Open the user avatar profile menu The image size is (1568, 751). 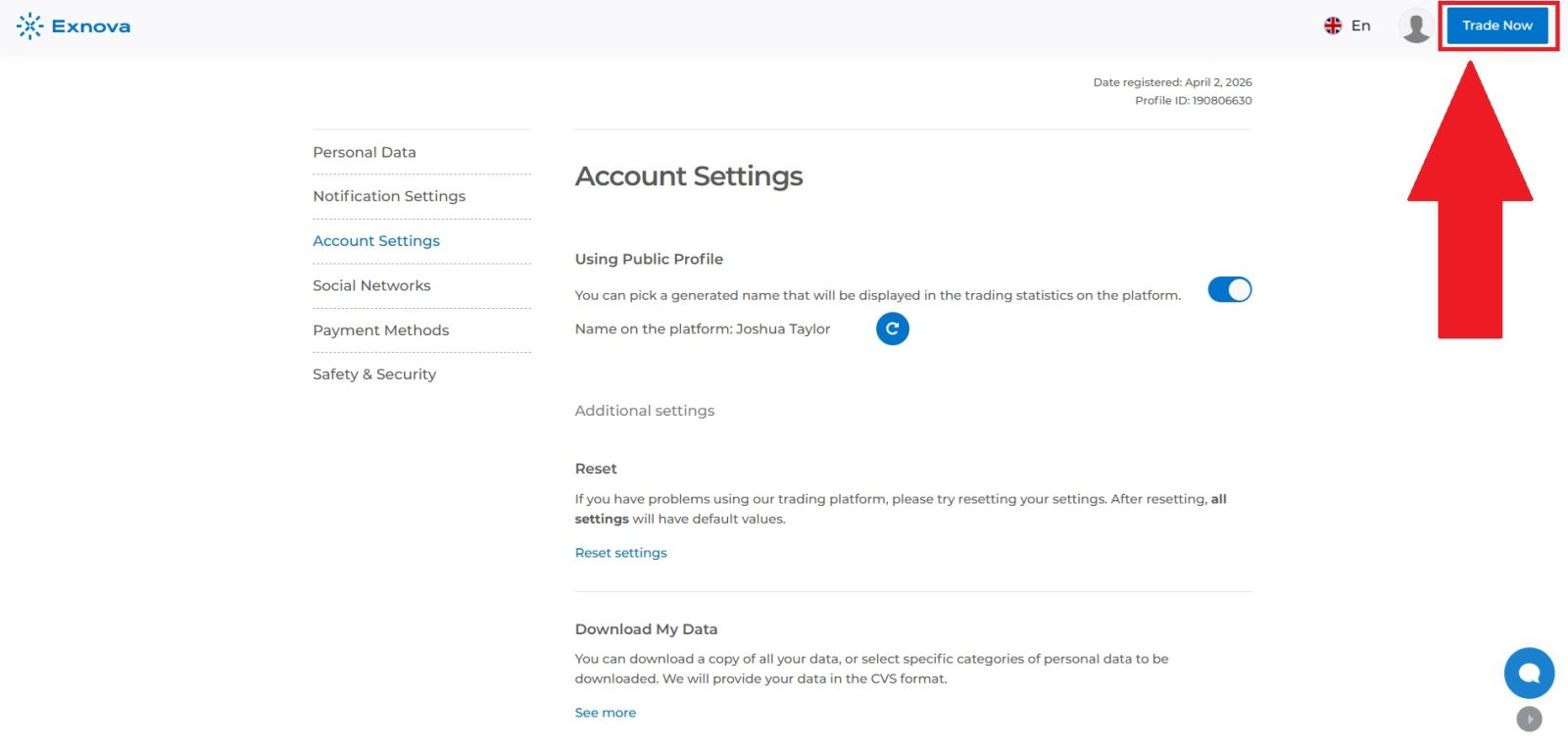[x=1415, y=26]
